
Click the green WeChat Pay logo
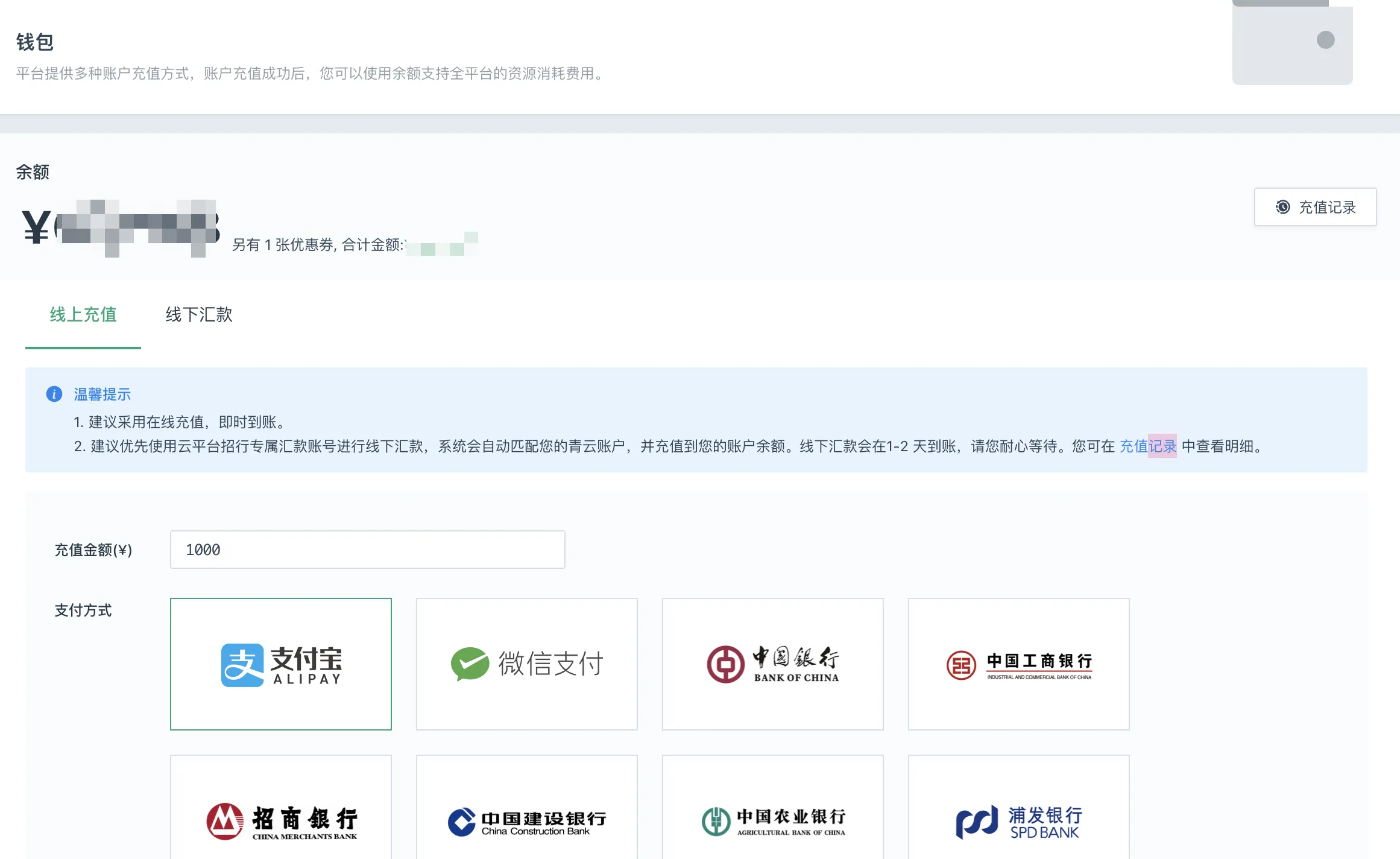tap(470, 664)
